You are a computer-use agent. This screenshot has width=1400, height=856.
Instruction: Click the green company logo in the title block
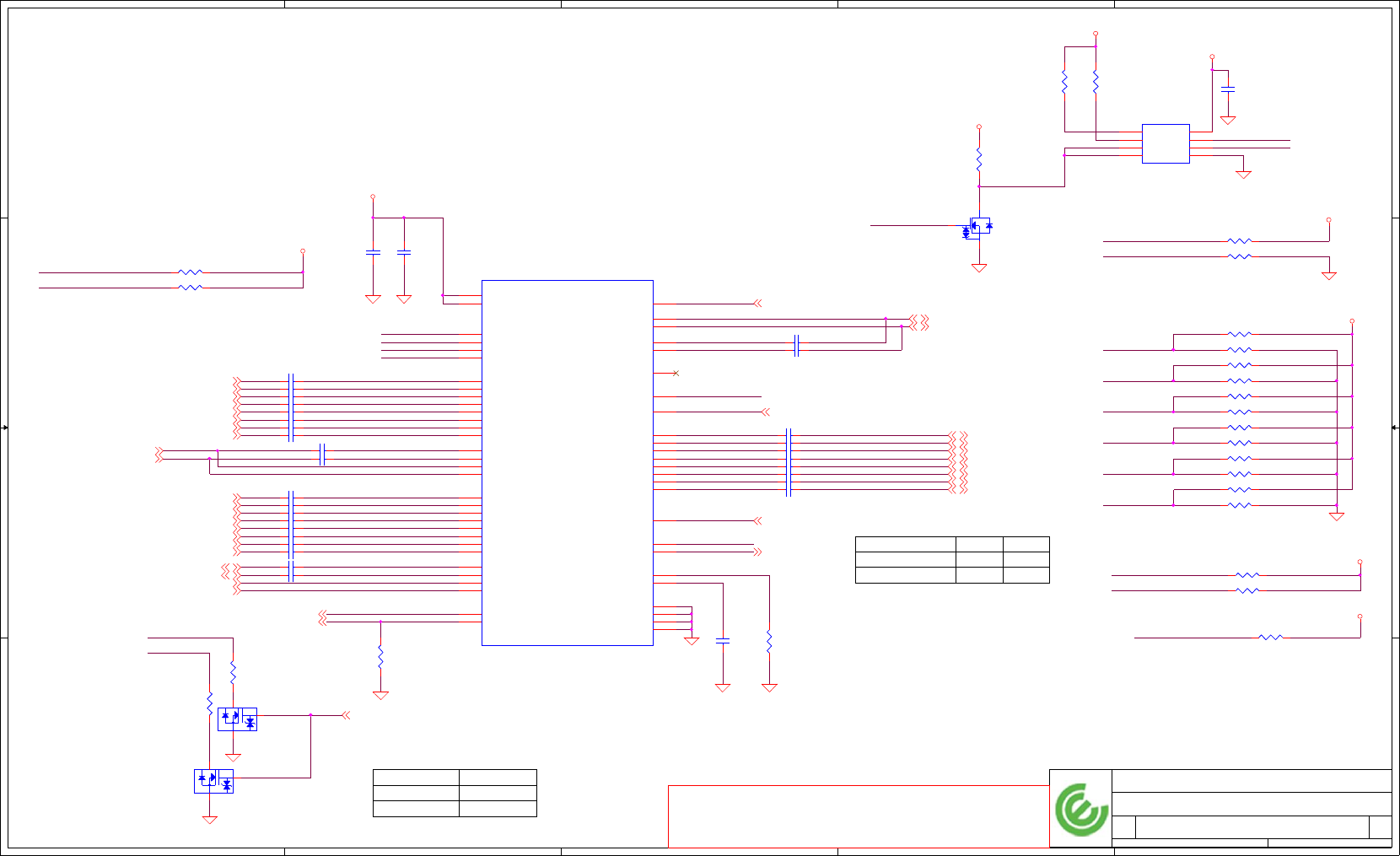(x=1081, y=810)
